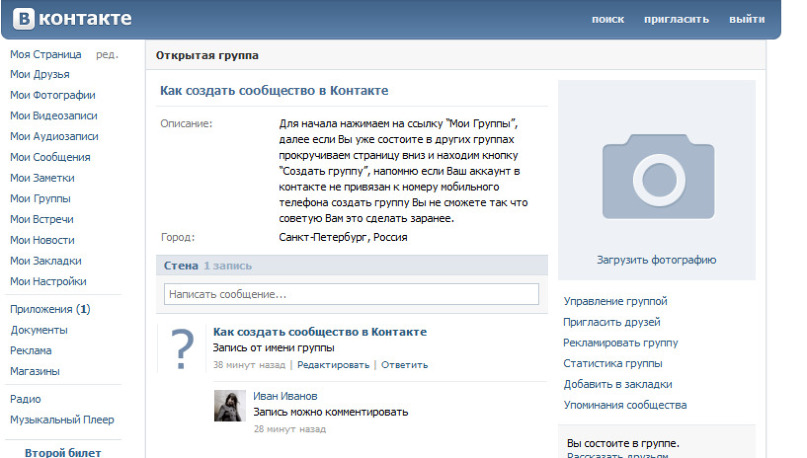The width and height of the screenshot is (807, 458).
Task: Open the поиск item in header
Action: click(x=608, y=20)
